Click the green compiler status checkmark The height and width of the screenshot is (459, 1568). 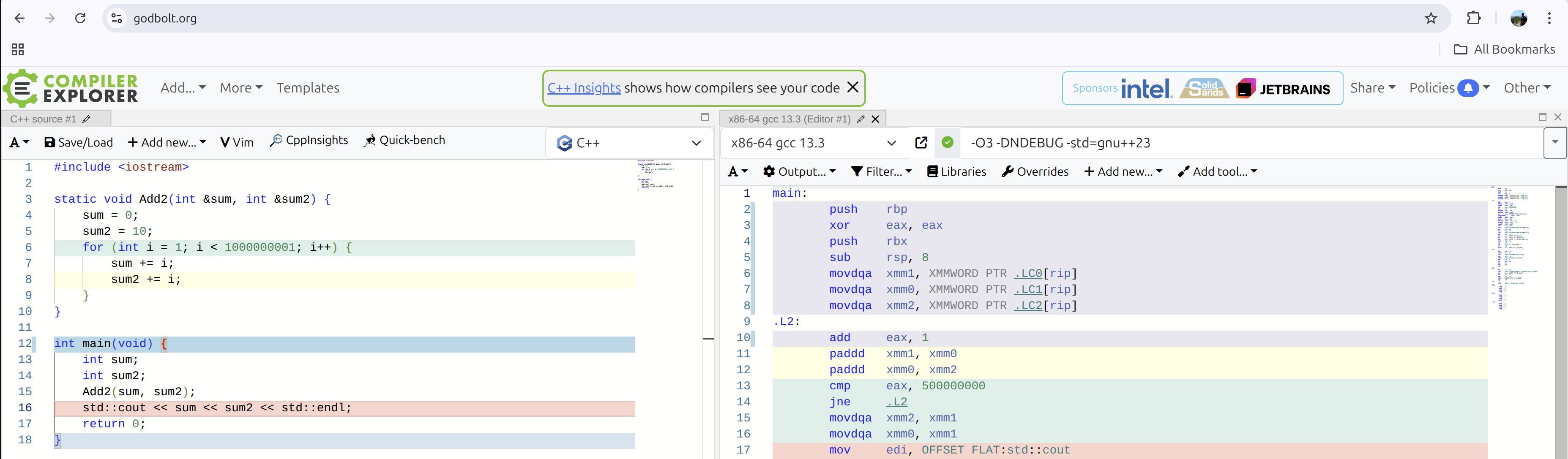point(947,143)
